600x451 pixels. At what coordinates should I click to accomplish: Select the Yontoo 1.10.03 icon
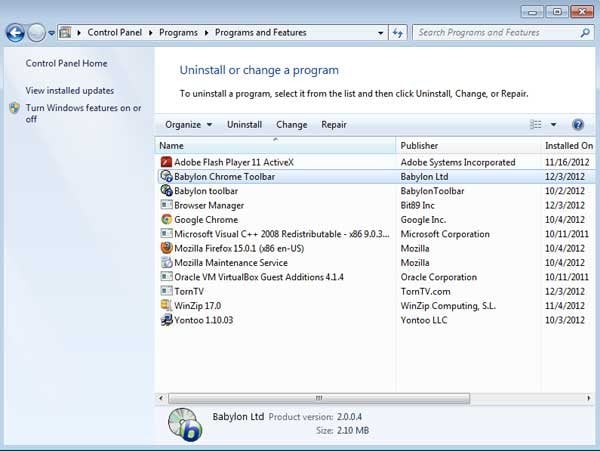tap(166, 320)
